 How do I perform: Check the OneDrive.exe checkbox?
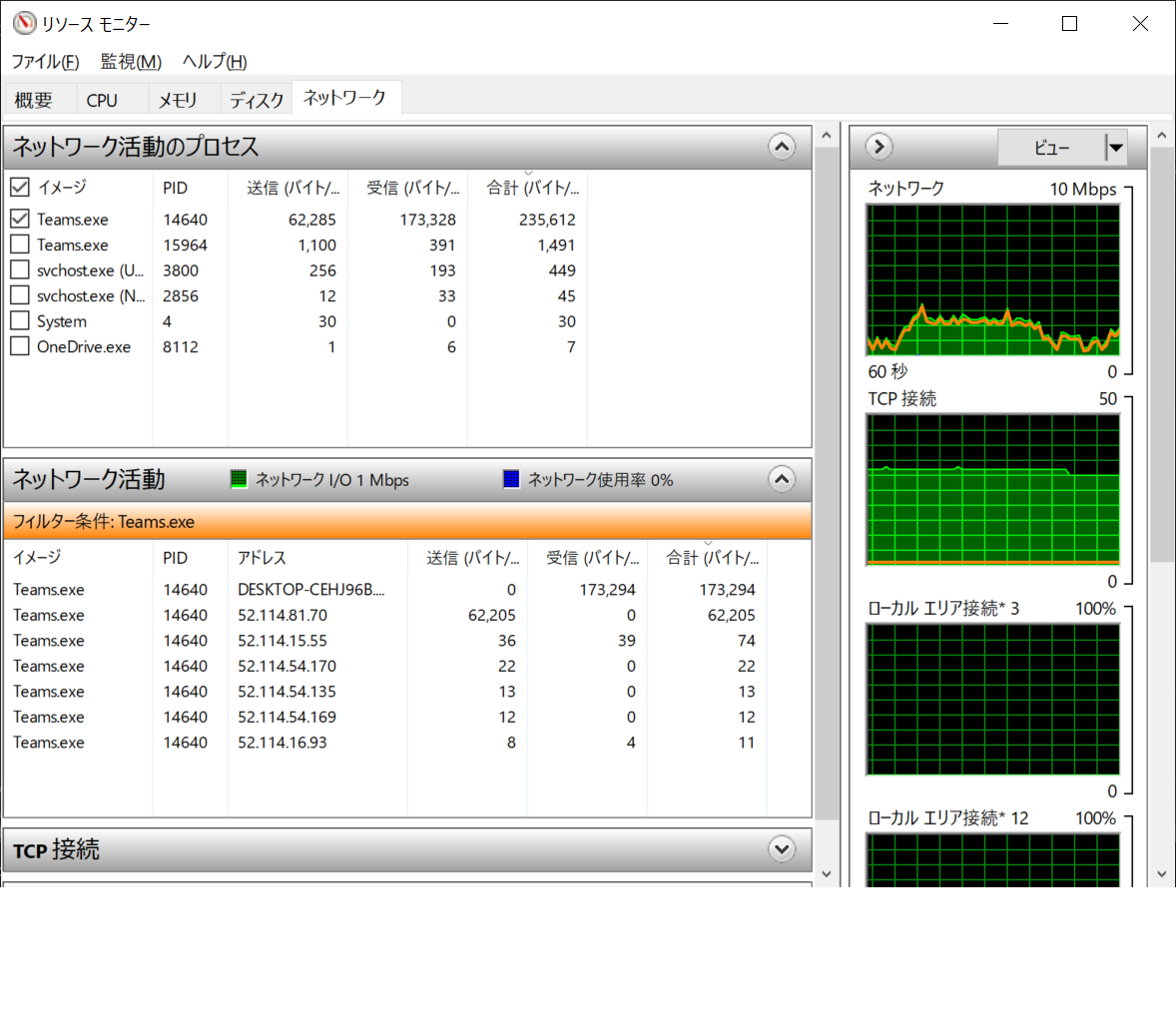coord(20,345)
